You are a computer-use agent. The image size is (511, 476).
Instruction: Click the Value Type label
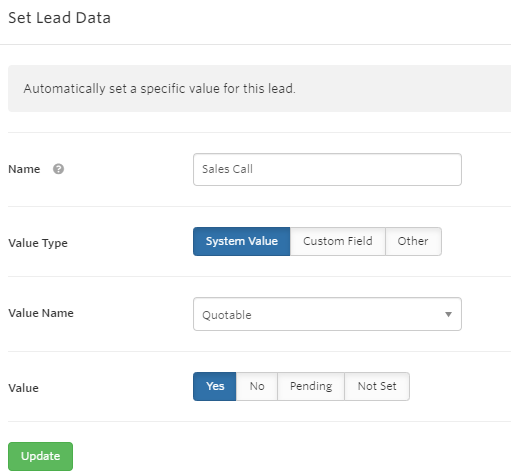(38, 243)
